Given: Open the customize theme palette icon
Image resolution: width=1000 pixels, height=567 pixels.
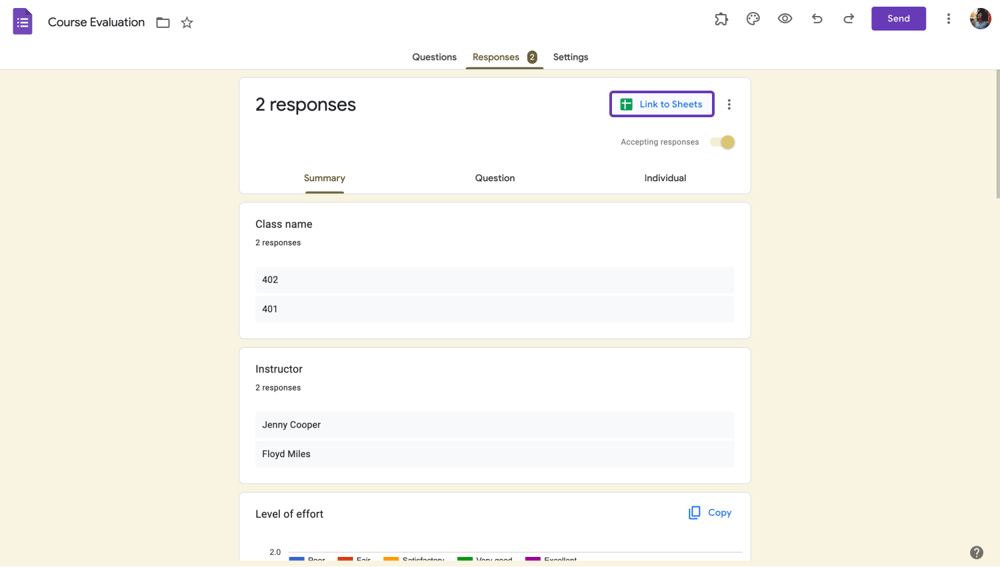Looking at the screenshot, I should pyautogui.click(x=753, y=19).
